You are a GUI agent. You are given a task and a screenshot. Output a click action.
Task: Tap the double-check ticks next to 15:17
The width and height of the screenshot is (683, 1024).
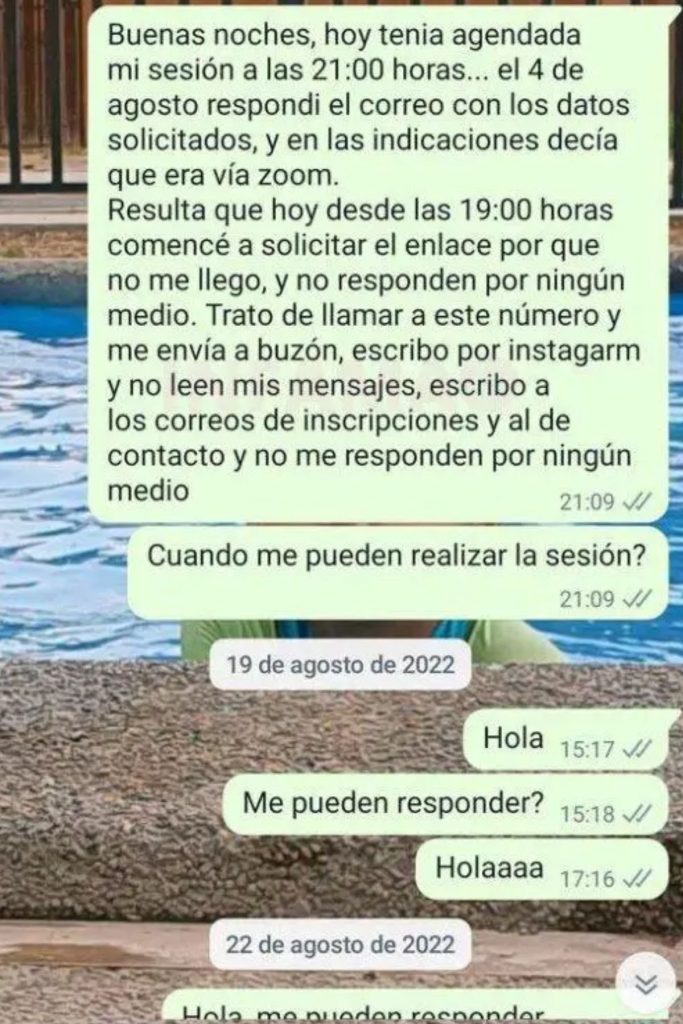pyautogui.click(x=638, y=749)
